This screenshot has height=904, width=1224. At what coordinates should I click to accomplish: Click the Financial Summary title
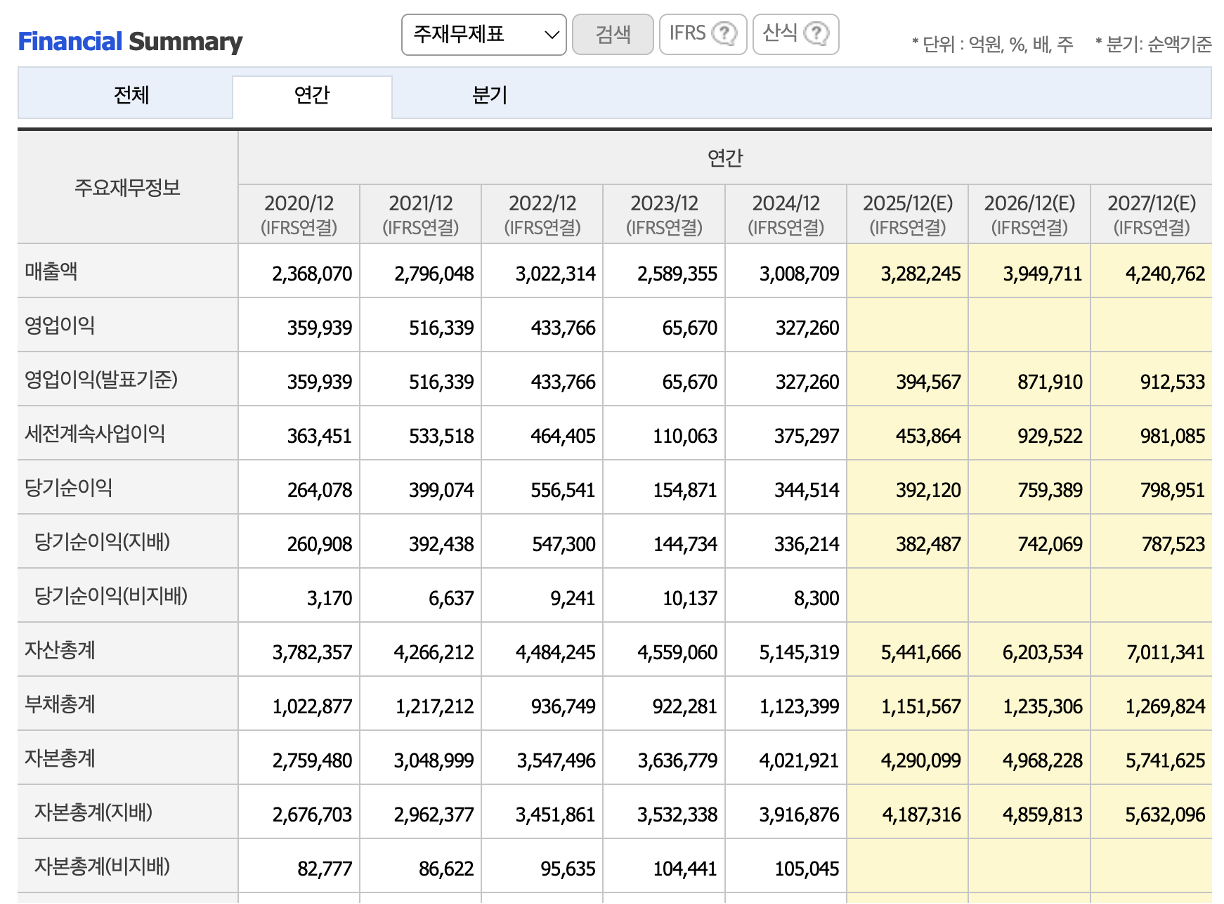pyautogui.click(x=130, y=42)
